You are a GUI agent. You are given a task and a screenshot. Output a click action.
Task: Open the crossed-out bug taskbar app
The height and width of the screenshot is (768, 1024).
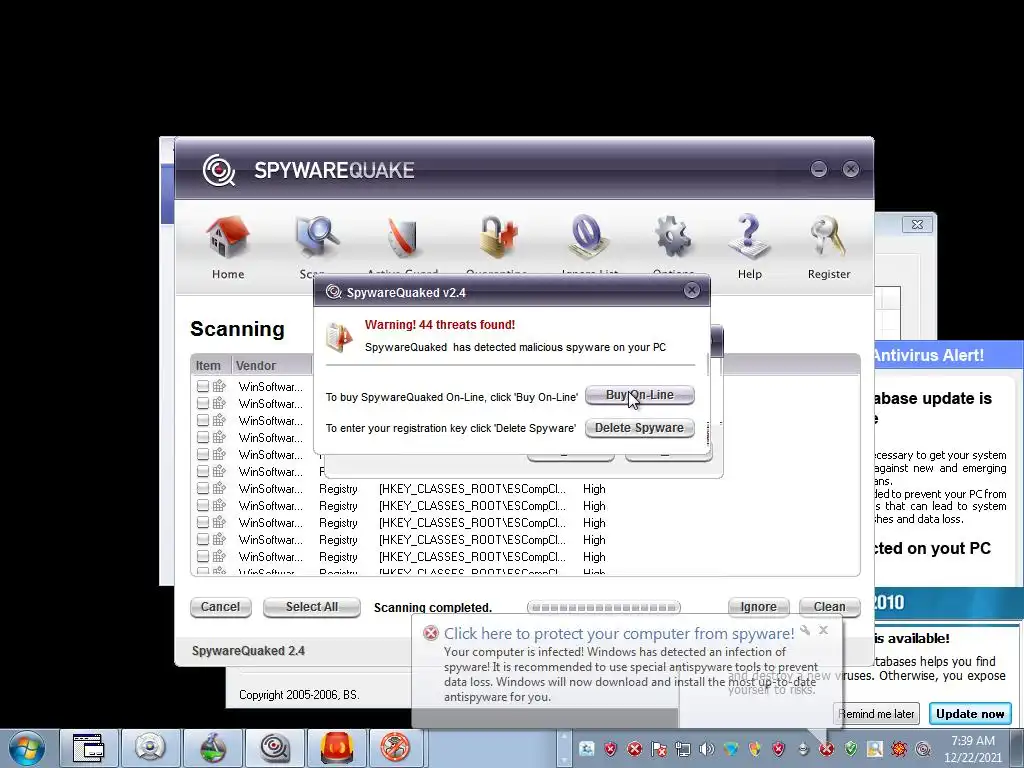click(x=395, y=748)
